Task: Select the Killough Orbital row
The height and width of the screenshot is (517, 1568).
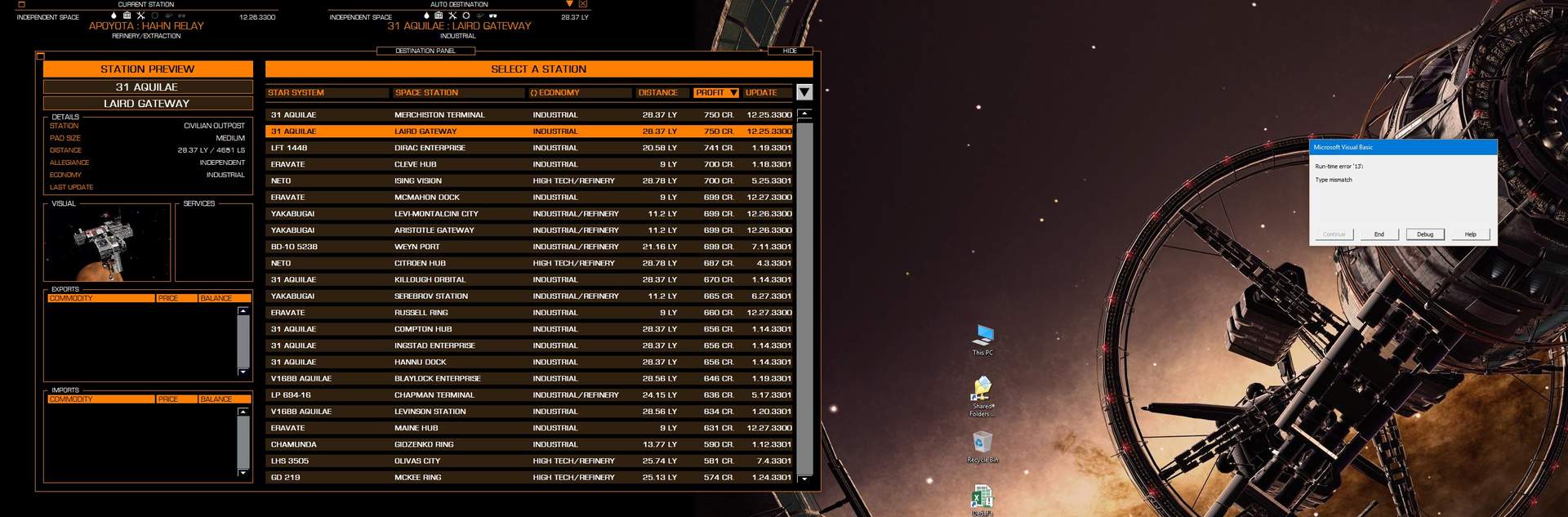Action: (x=529, y=279)
